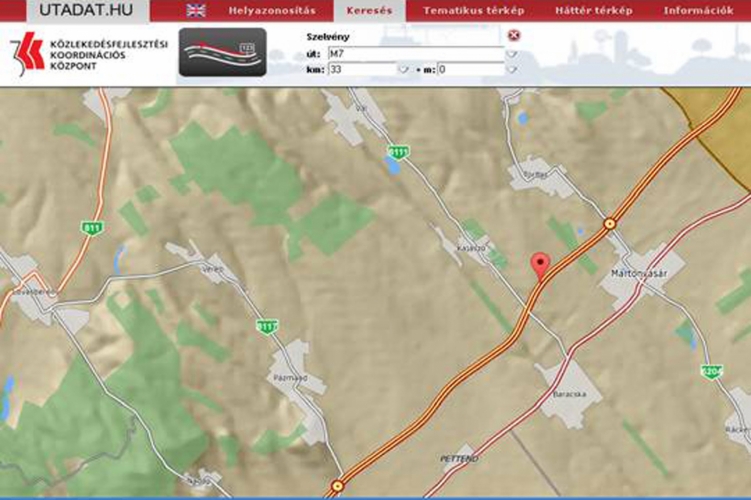Viewport: 751px width, 500px height.
Task: Click the 8111 road shield near Vál
Action: pos(399,152)
